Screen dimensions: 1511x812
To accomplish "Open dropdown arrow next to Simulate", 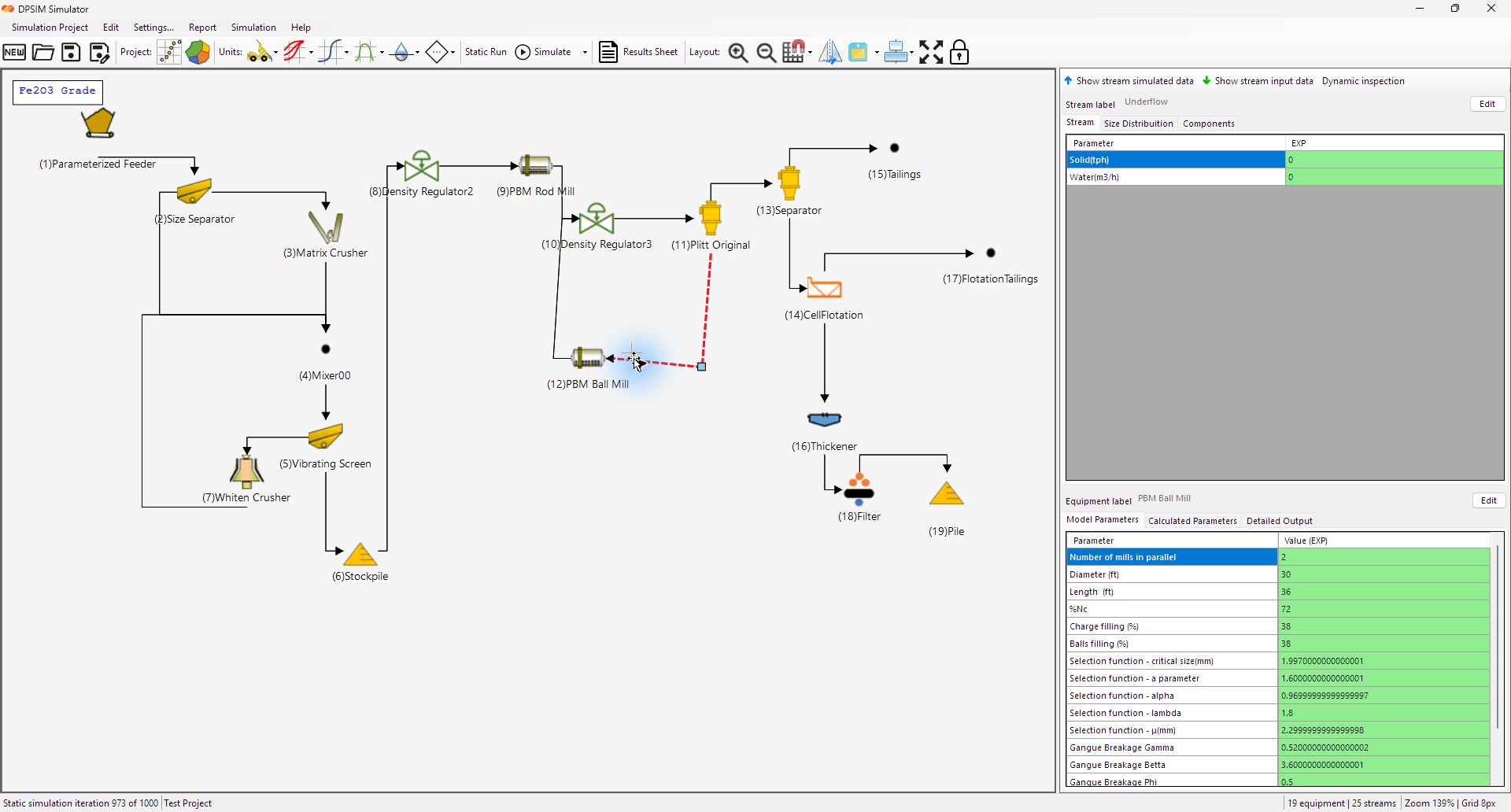I will (x=585, y=53).
